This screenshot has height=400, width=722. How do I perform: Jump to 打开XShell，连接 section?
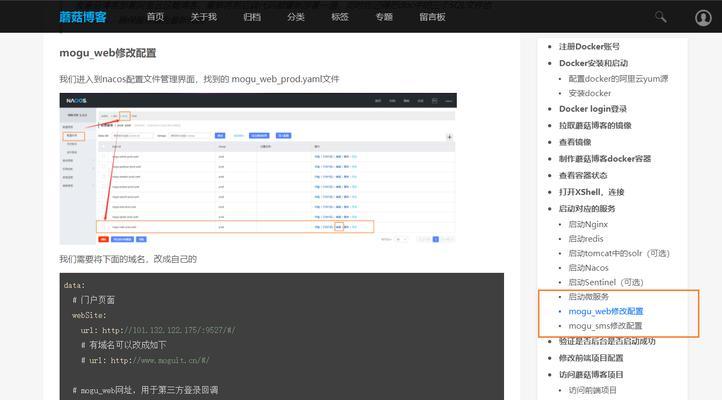coord(591,192)
